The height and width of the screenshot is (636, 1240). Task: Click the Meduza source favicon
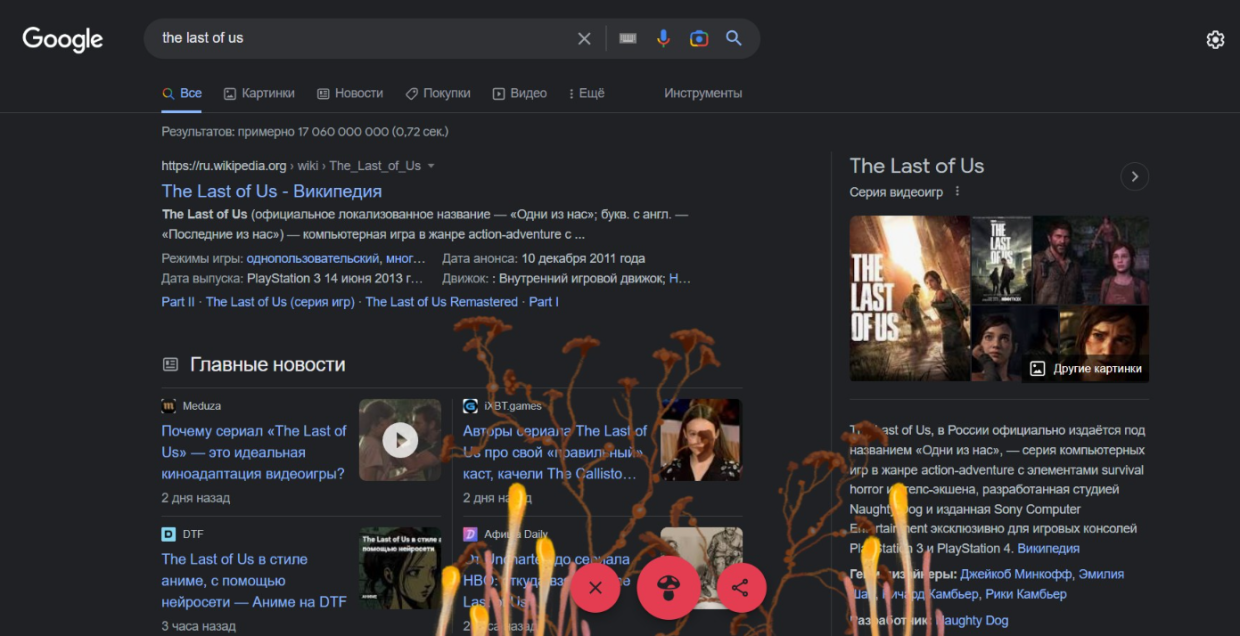pos(169,406)
